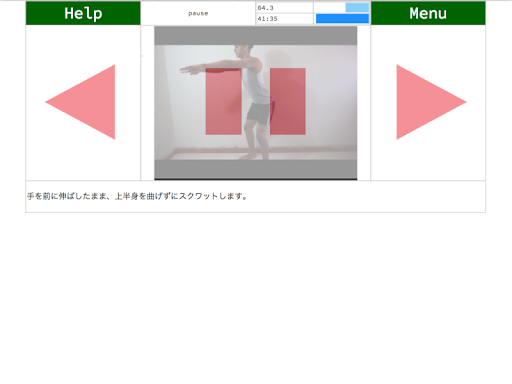
Task: Click the empty cell left of light blue bar
Action: pyautogui.click(x=329, y=8)
